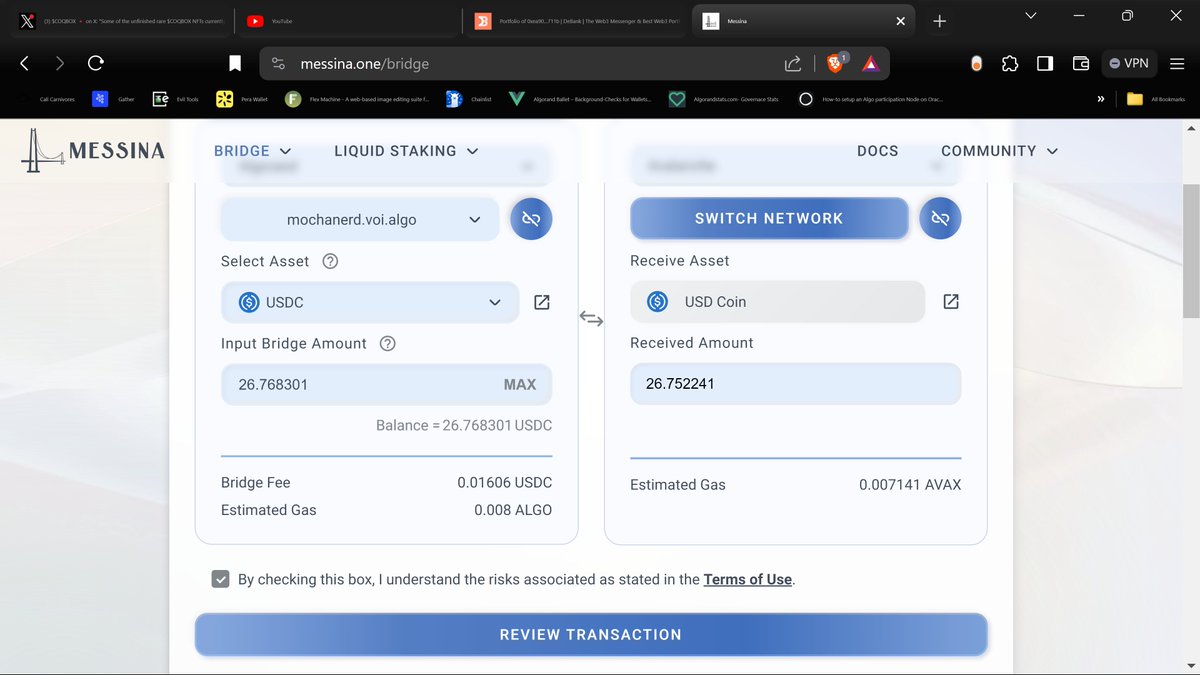Screen dimensions: 1200x675
Task: Open the Algorandstats Governance Stats bookmark
Action: click(x=723, y=99)
